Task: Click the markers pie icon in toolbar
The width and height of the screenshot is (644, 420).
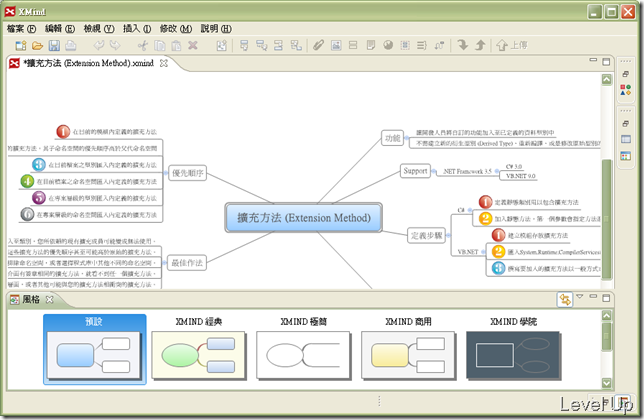Action: pyautogui.click(x=388, y=45)
